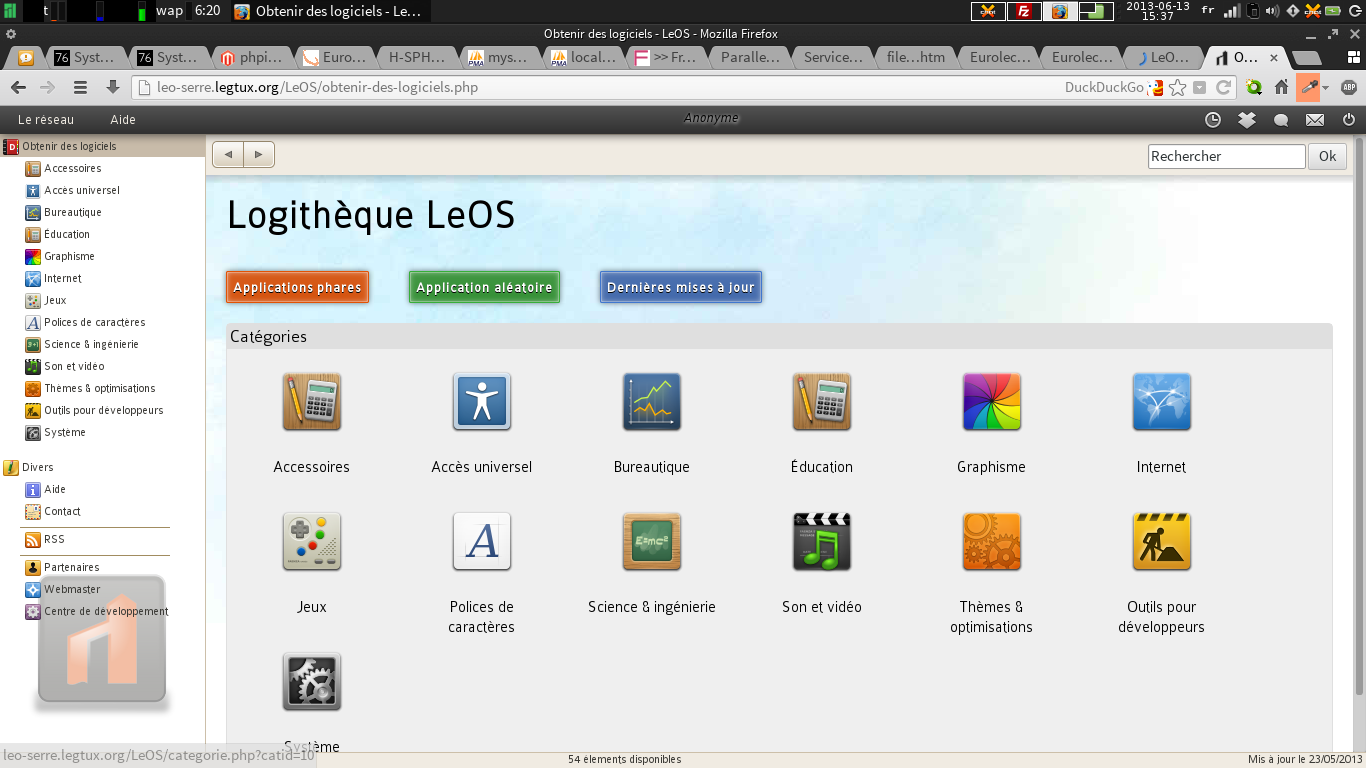This screenshot has height=768, width=1366.
Task: Click the green Q extension icon in toolbar
Action: click(x=1254, y=87)
